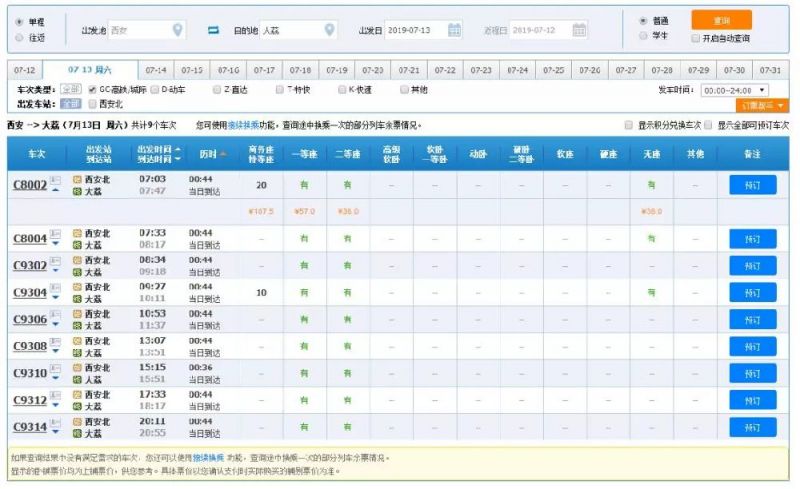Uncheck GC-高铁/城际 train type checkbox

(x=92, y=89)
